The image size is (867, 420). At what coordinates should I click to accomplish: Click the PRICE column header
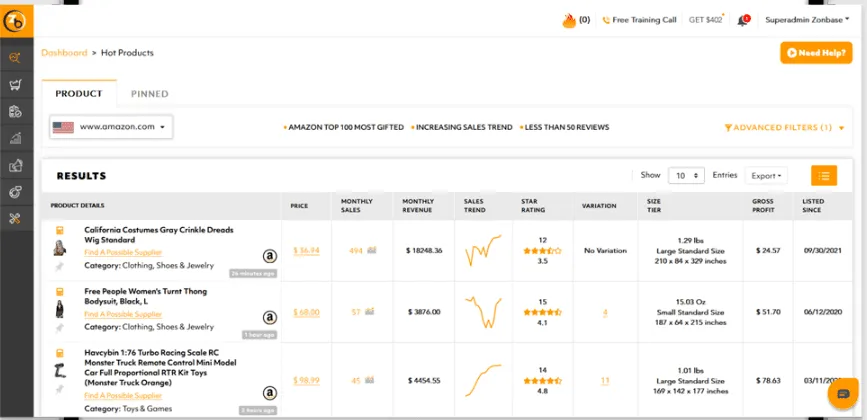coord(299,206)
